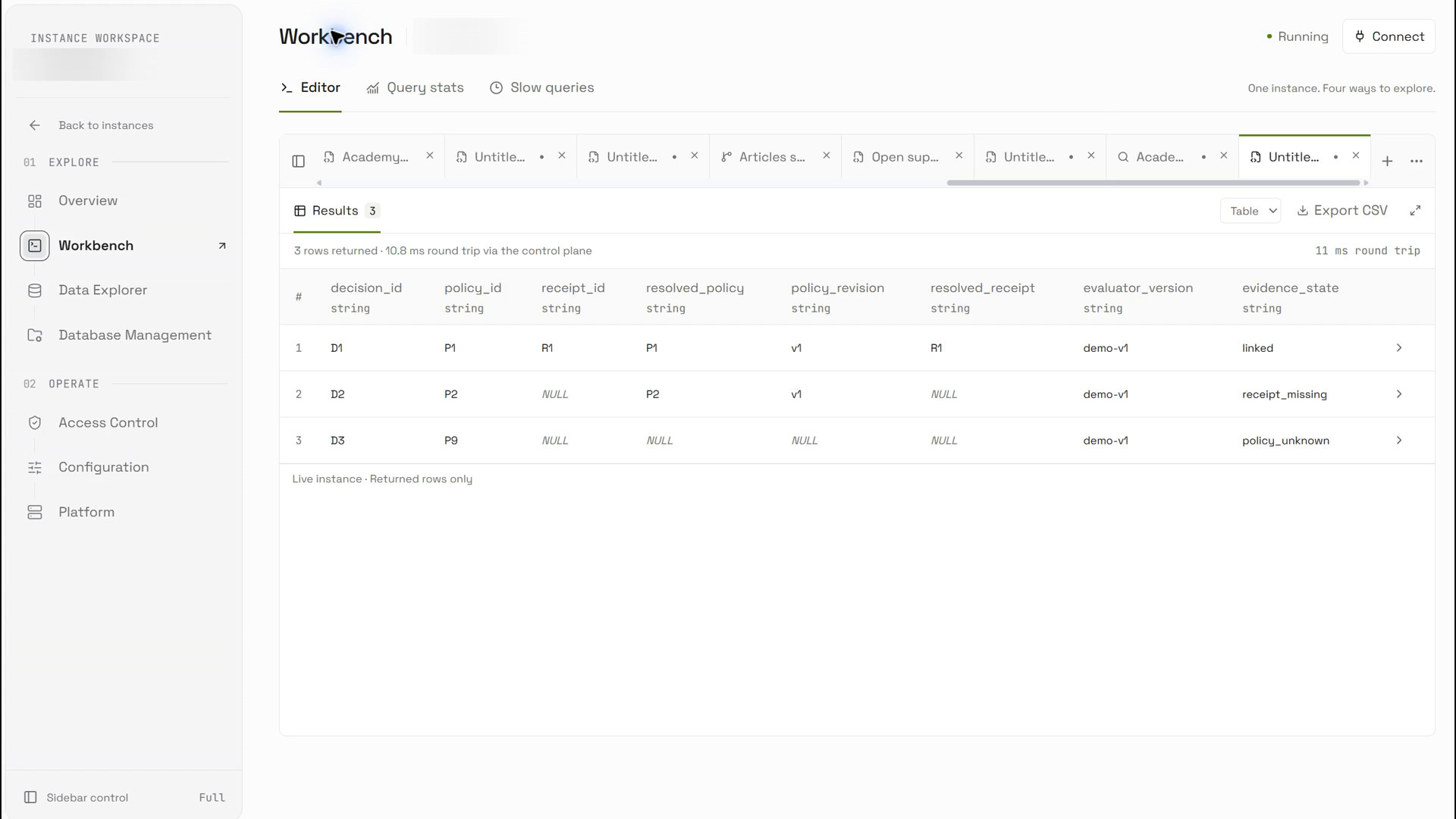
Task: Click the Configuration sliders icon
Action: [35, 468]
